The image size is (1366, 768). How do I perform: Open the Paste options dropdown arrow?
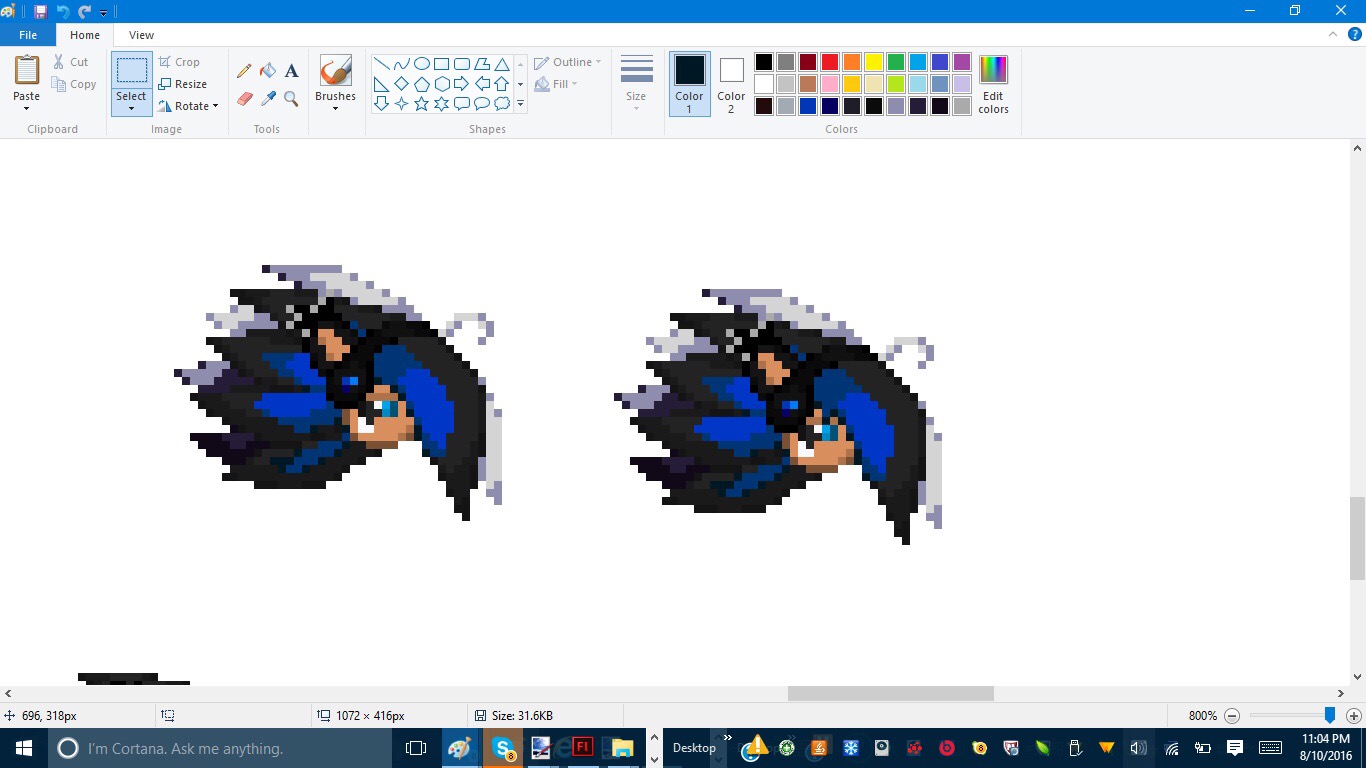27,108
